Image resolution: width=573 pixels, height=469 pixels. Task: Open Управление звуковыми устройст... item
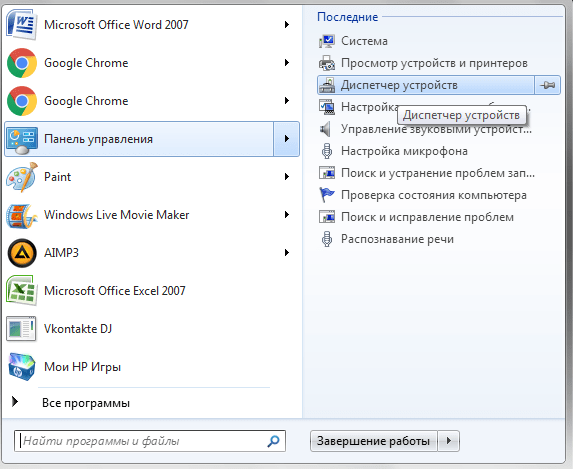tap(436, 129)
